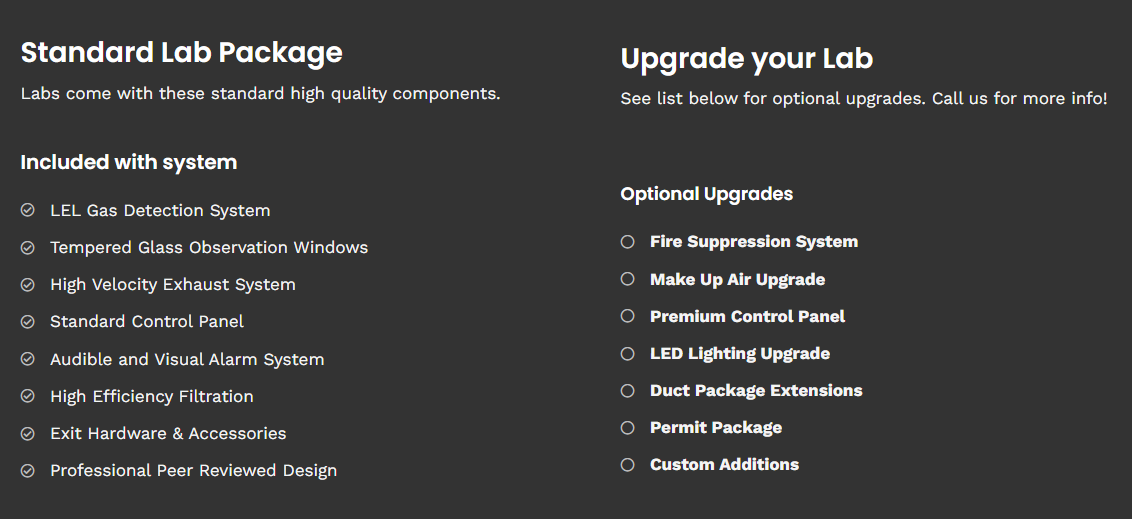Click checkmark icon beside Tempered Glass Observation Windows
The height and width of the screenshot is (519, 1132).
[x=28, y=247]
